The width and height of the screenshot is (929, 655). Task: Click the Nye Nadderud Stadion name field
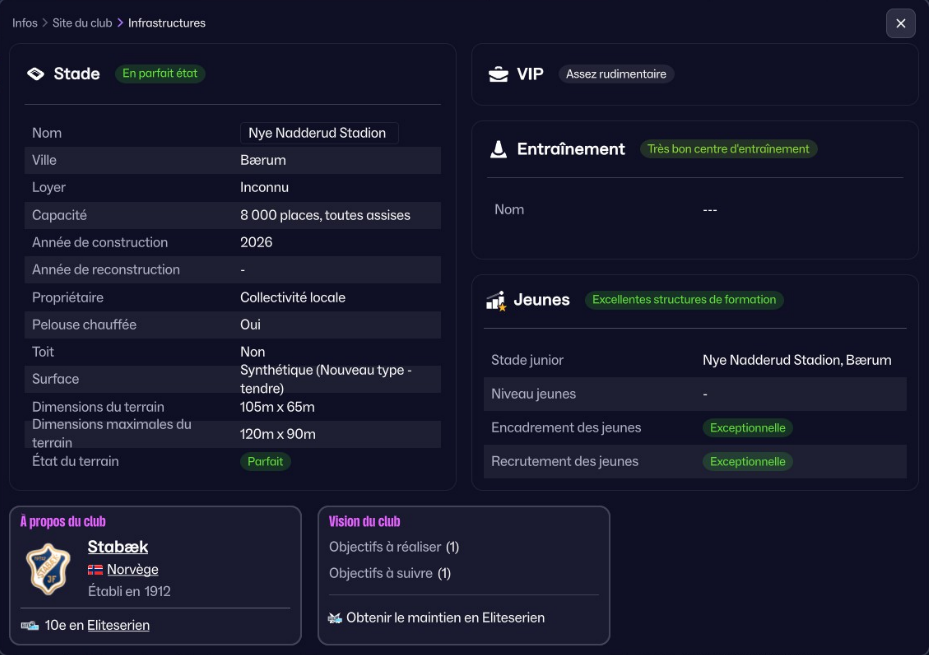(x=318, y=133)
